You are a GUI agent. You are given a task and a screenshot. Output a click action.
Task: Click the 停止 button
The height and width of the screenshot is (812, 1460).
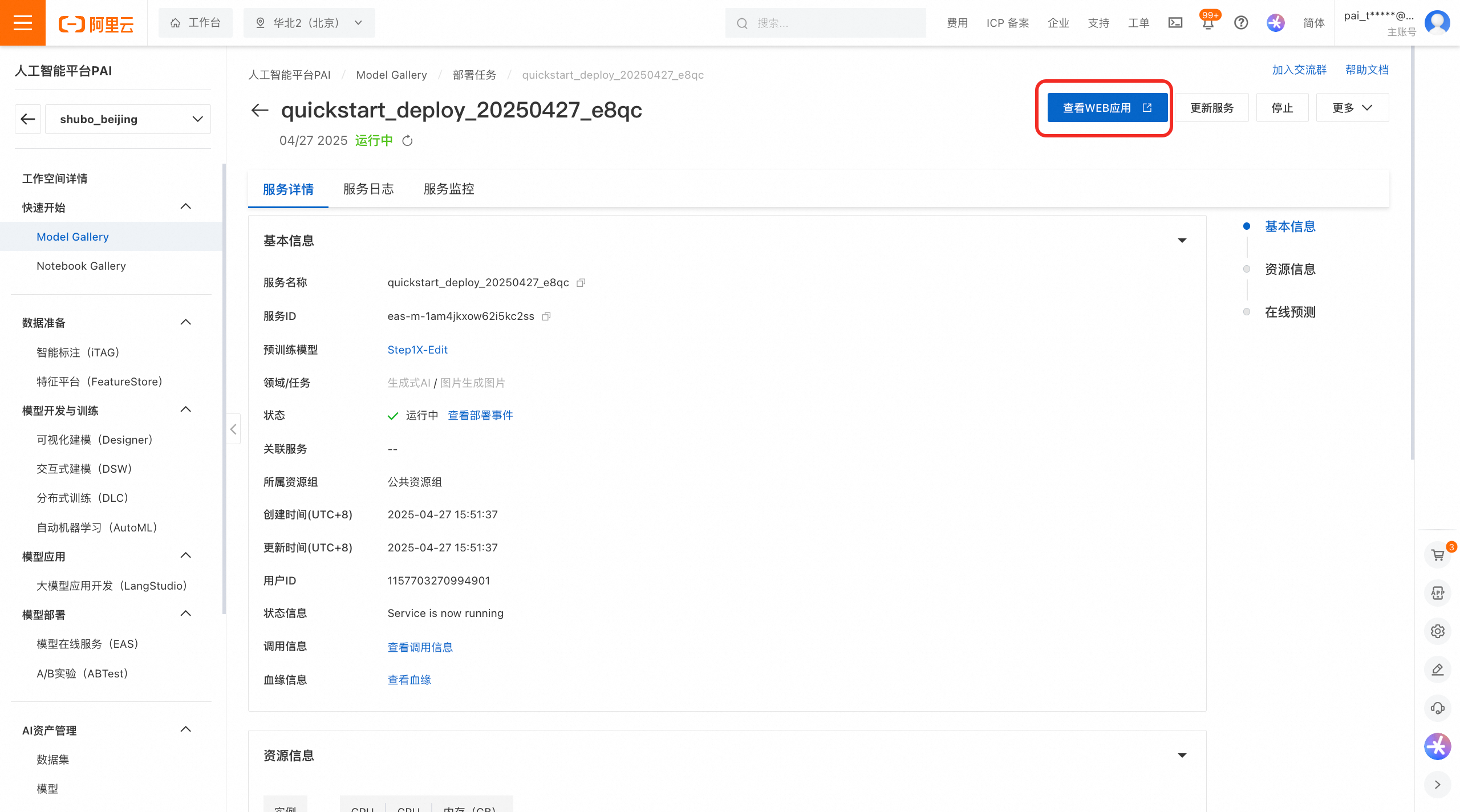[1282, 108]
